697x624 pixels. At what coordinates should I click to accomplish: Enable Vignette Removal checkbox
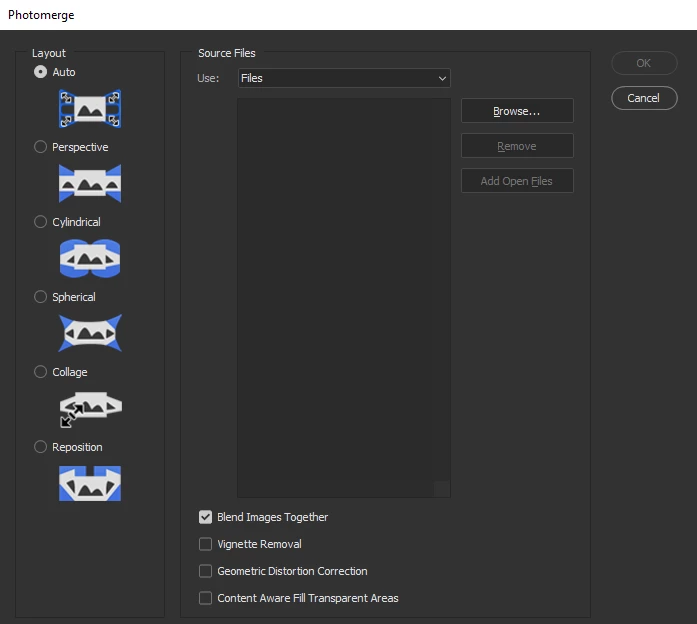tap(205, 544)
